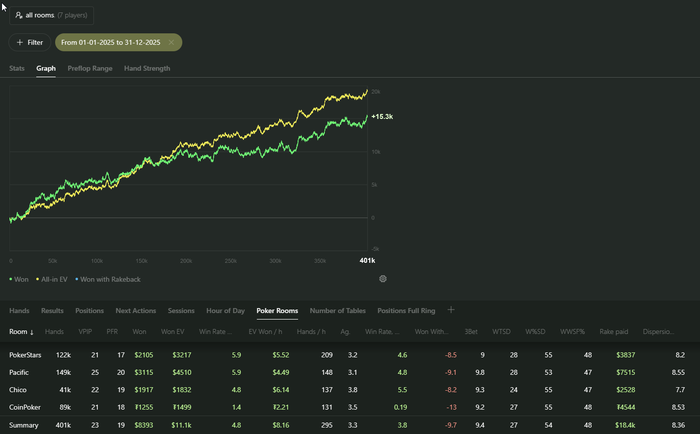Select the Graph tab

[46, 68]
